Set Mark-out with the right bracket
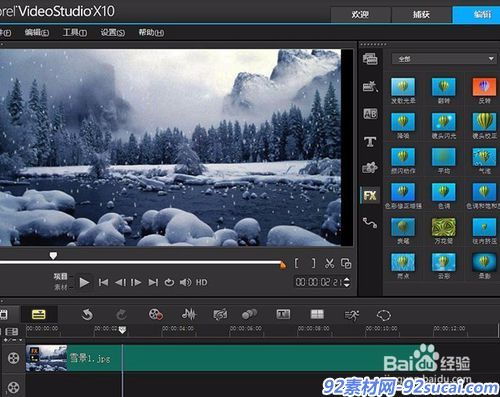This screenshot has height=397, width=500. coord(313,263)
